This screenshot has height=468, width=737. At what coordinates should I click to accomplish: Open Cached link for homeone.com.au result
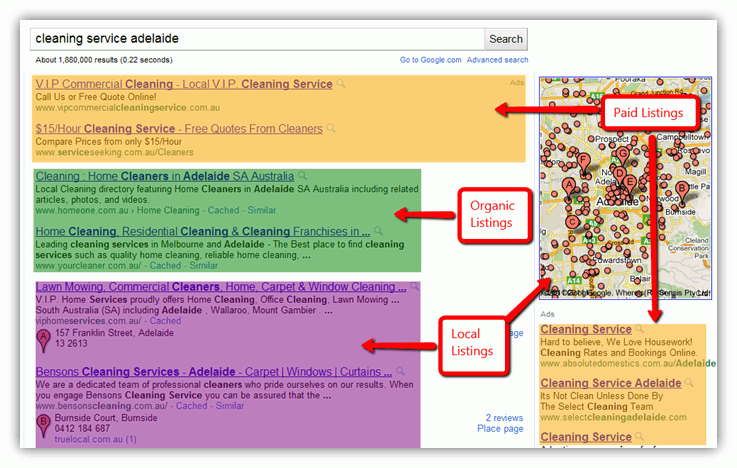click(x=223, y=210)
